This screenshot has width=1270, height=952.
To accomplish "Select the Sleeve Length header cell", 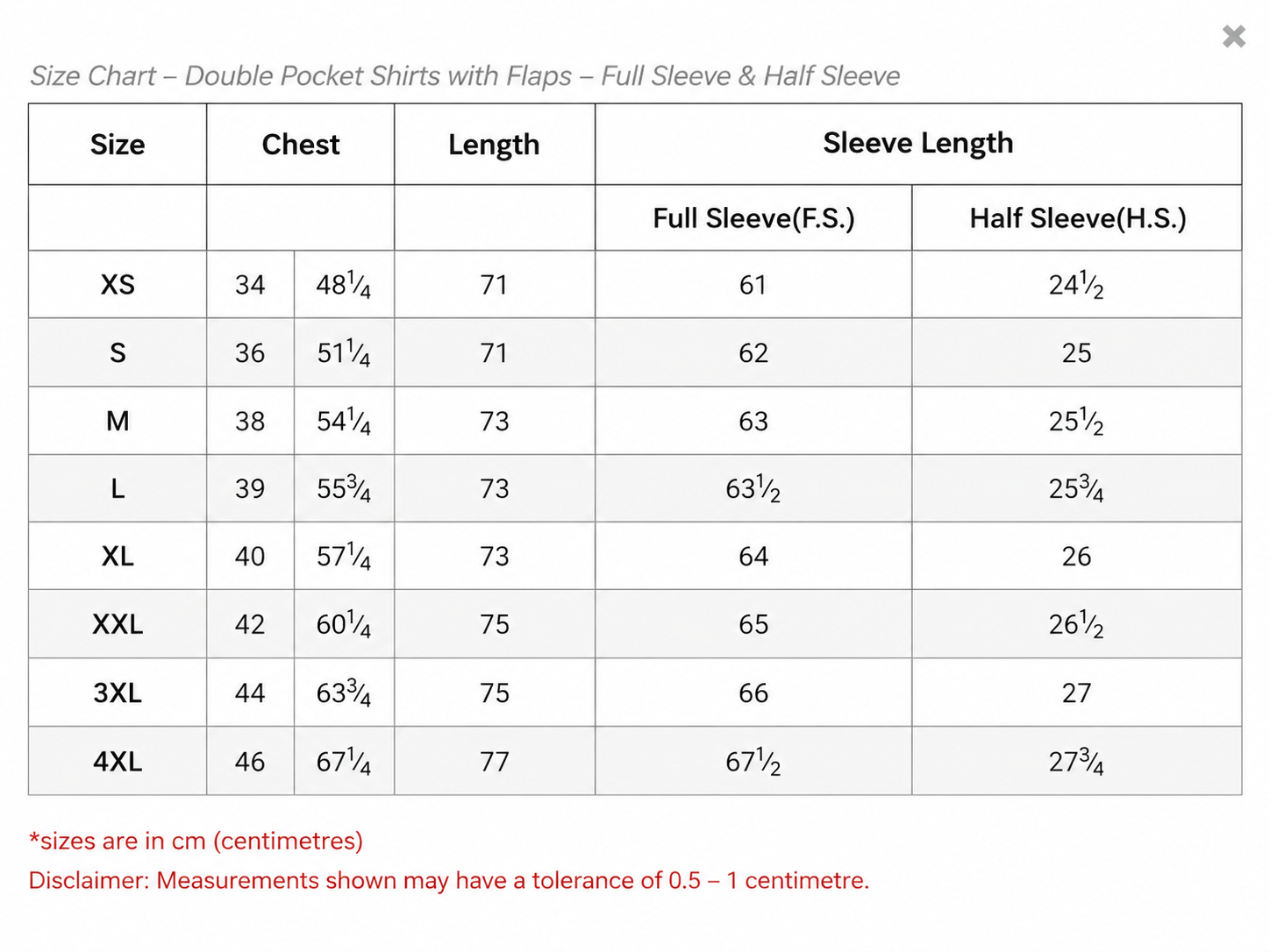I will [x=918, y=144].
